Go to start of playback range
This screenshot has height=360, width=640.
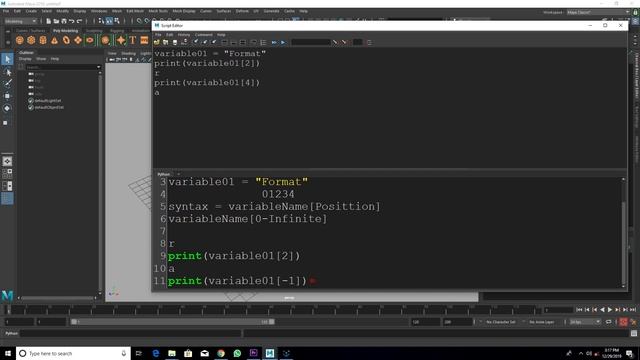[579, 310]
